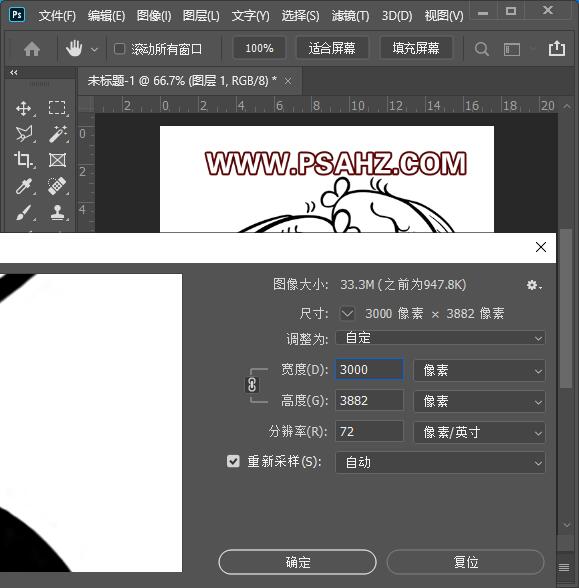Viewport: 579px width, 588px height.
Task: Click the 宽度 input field
Action: [x=369, y=370]
